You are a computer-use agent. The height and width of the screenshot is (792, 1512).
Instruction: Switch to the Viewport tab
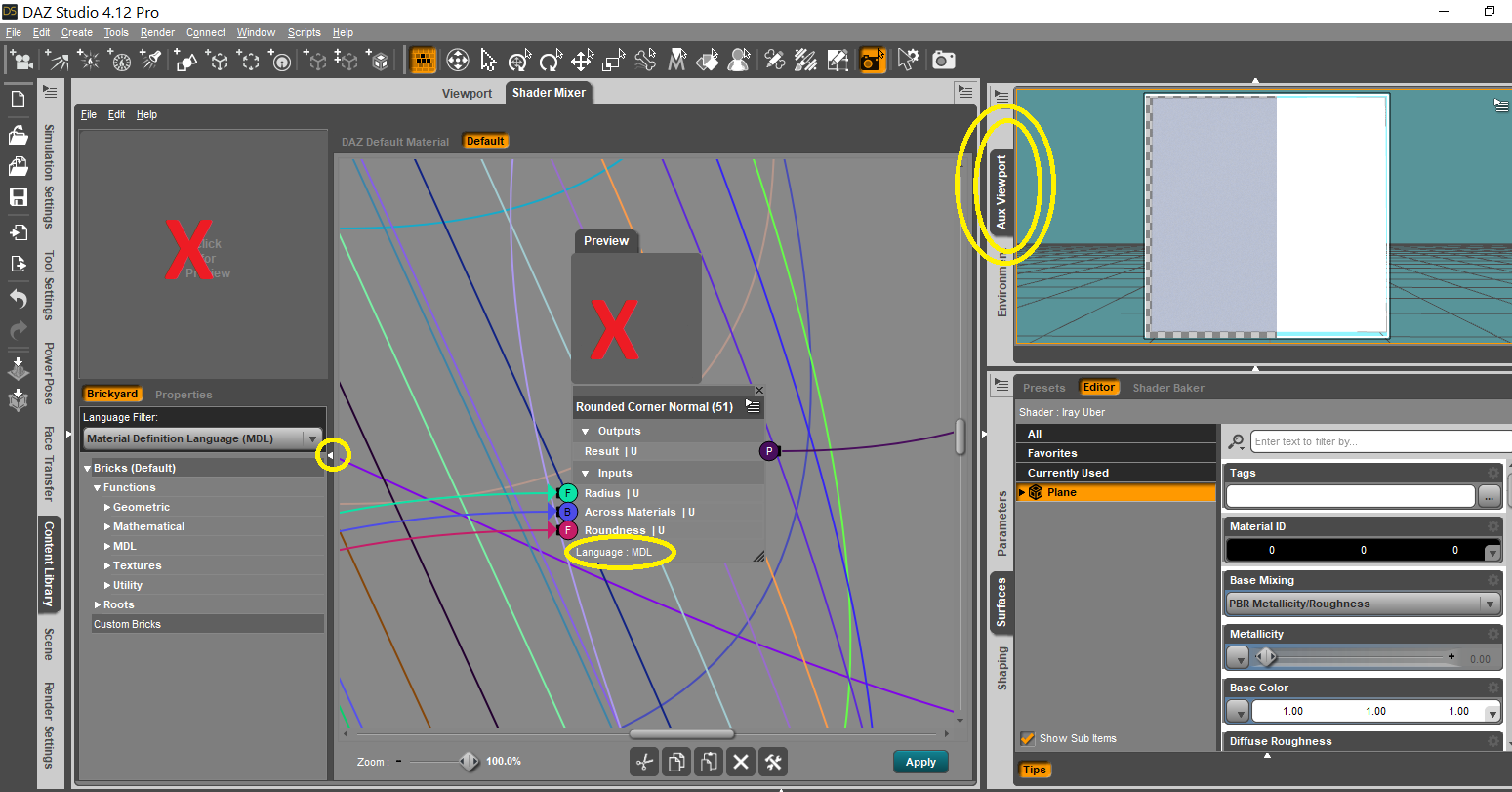[467, 93]
